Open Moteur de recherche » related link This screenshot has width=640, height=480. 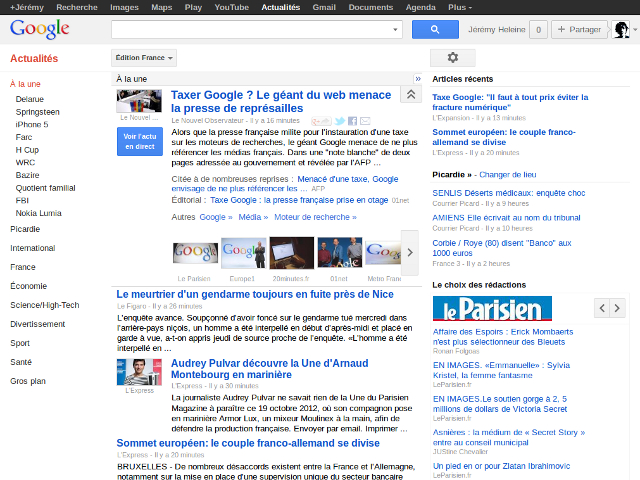(x=315, y=217)
